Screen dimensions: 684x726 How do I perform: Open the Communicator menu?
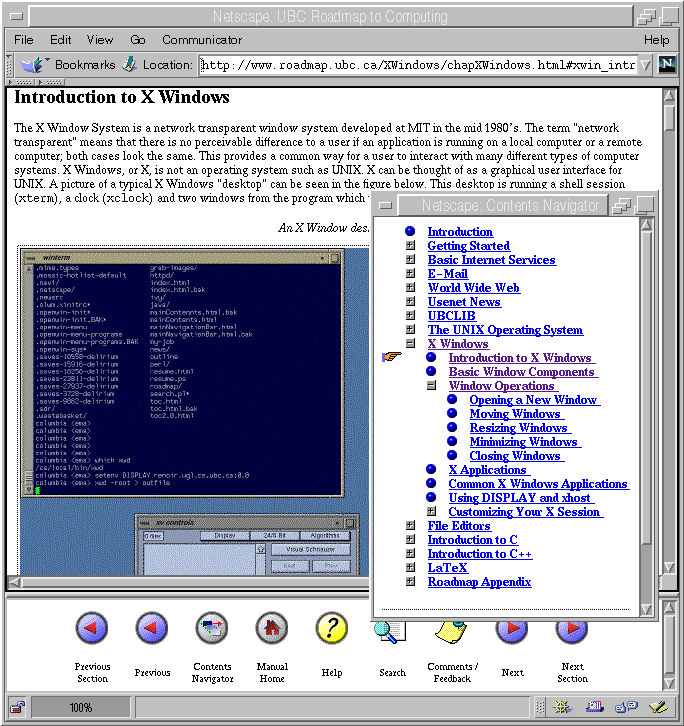pyautogui.click(x=202, y=40)
